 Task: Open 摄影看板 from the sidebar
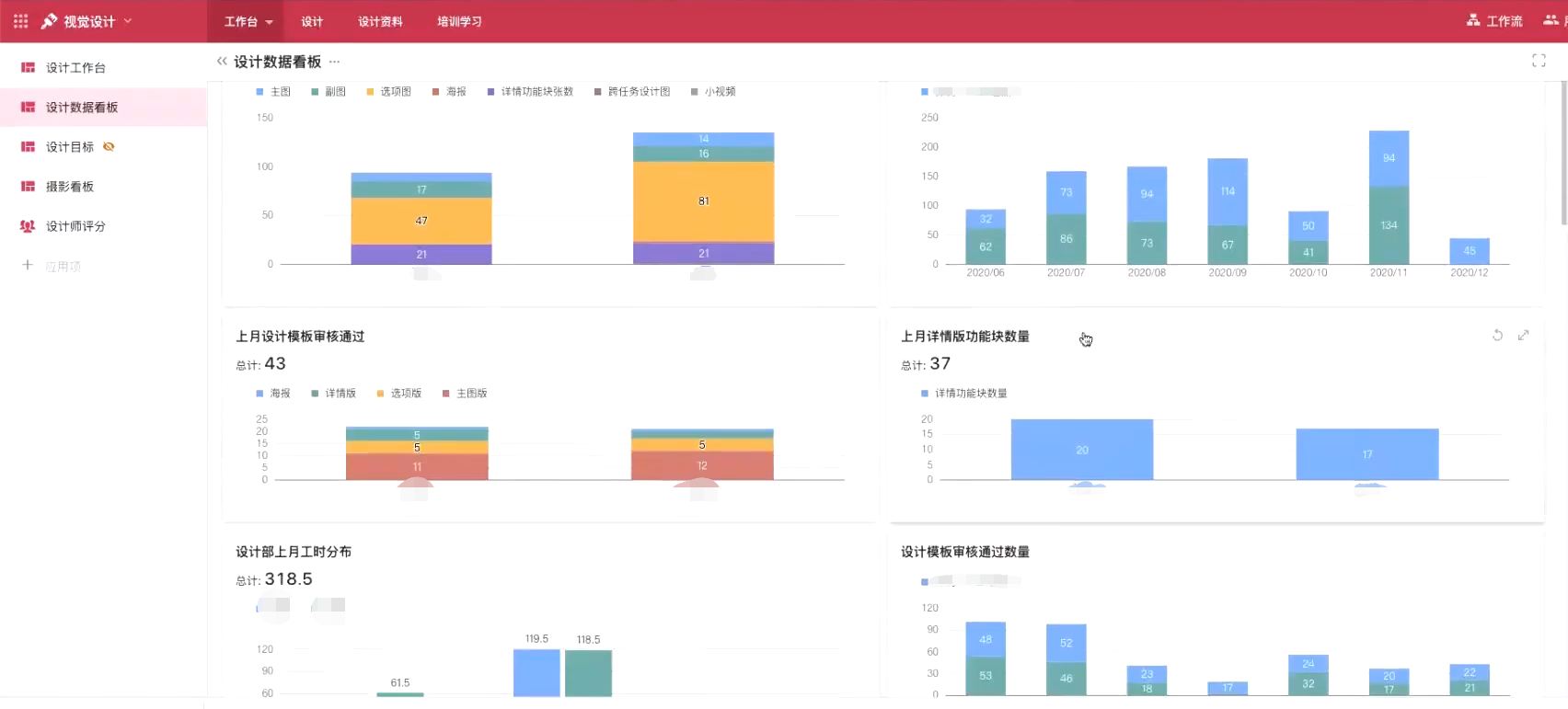pyautogui.click(x=70, y=187)
